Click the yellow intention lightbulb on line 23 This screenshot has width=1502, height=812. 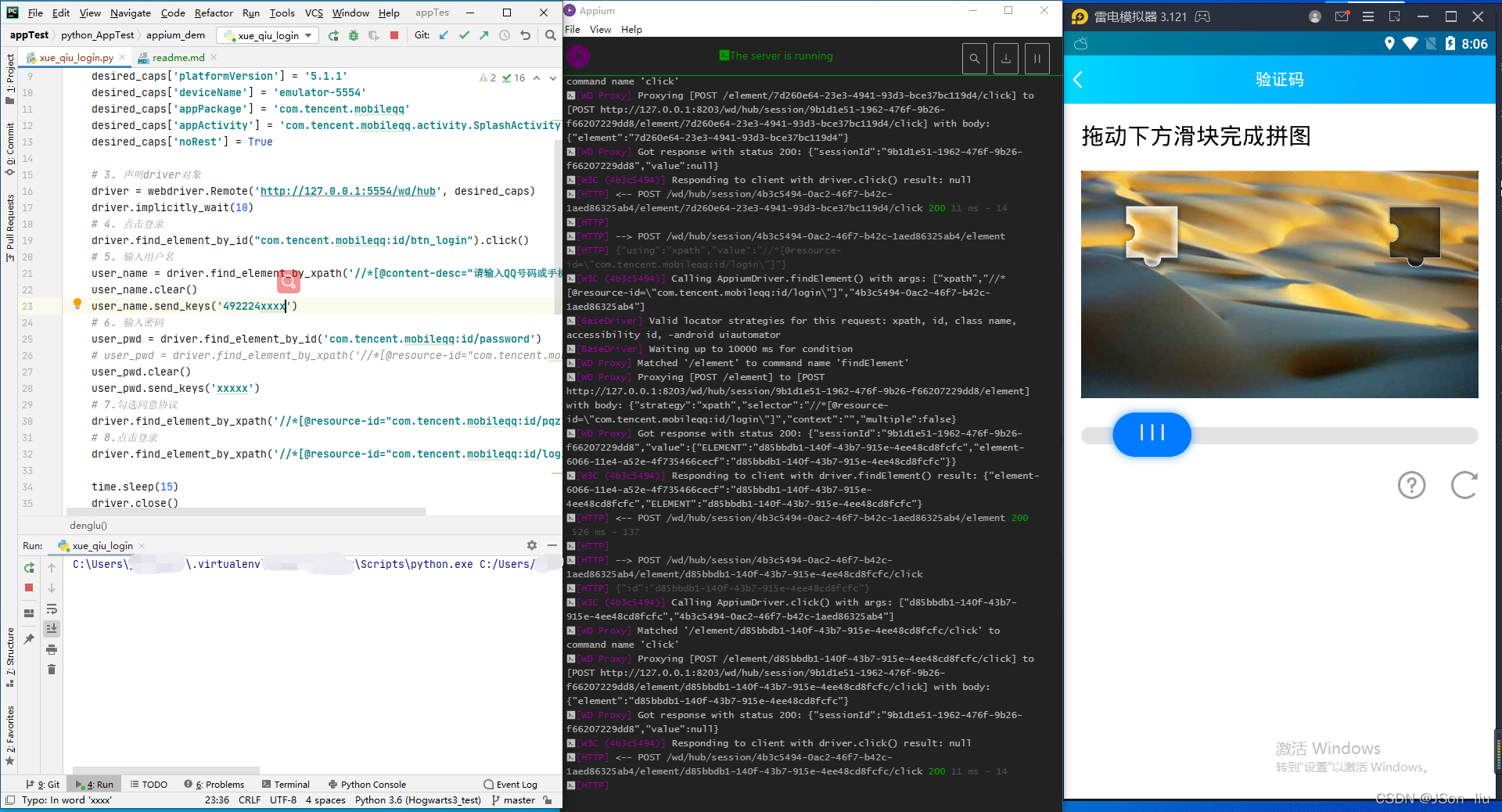coord(77,304)
